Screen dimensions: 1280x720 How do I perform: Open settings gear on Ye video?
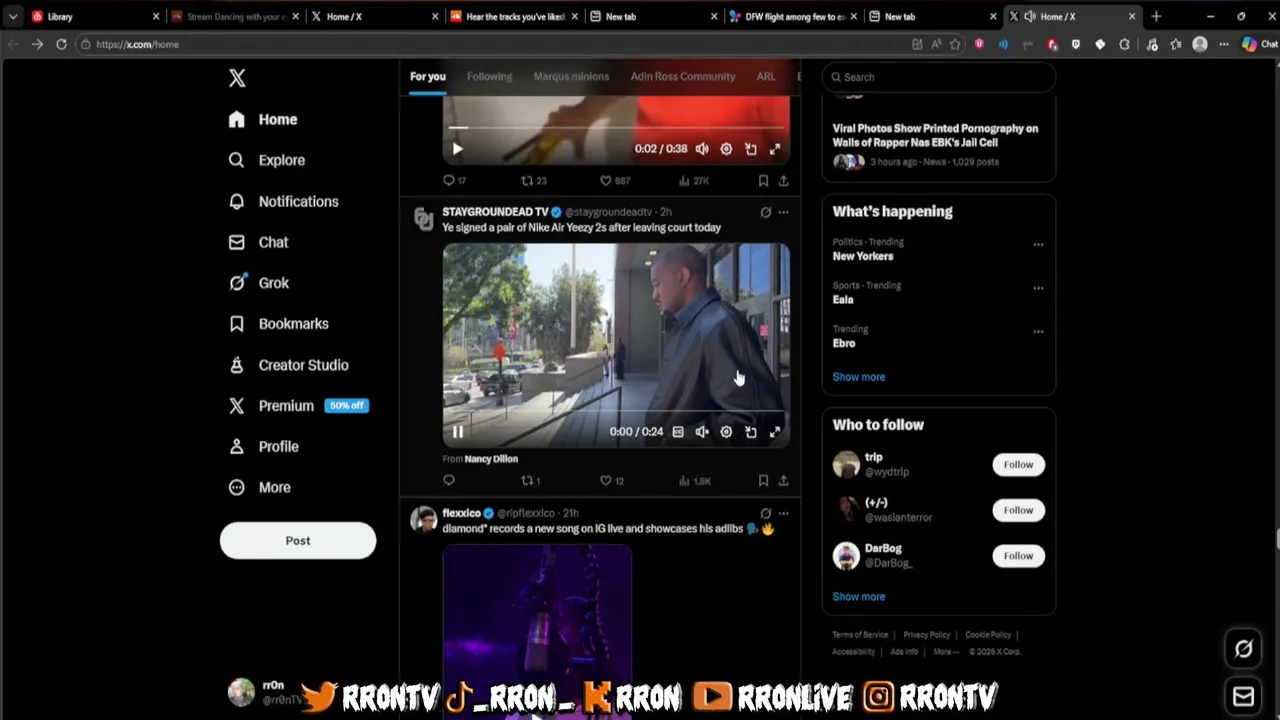pyautogui.click(x=726, y=432)
